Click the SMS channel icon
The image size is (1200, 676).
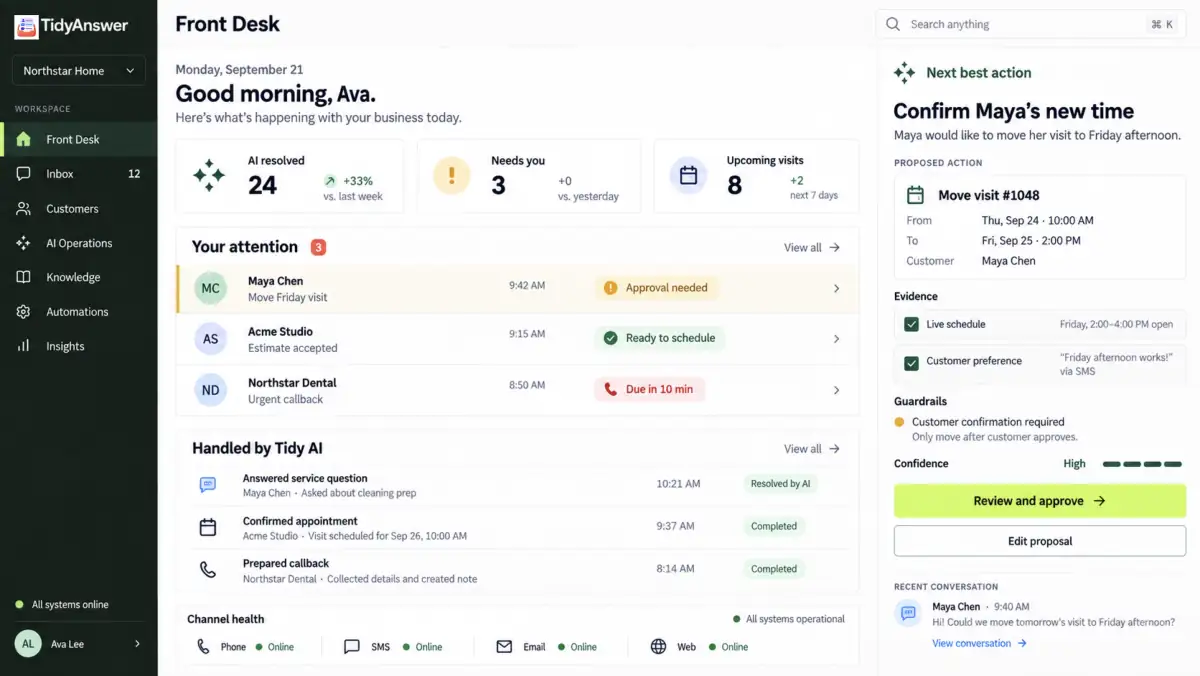point(352,647)
